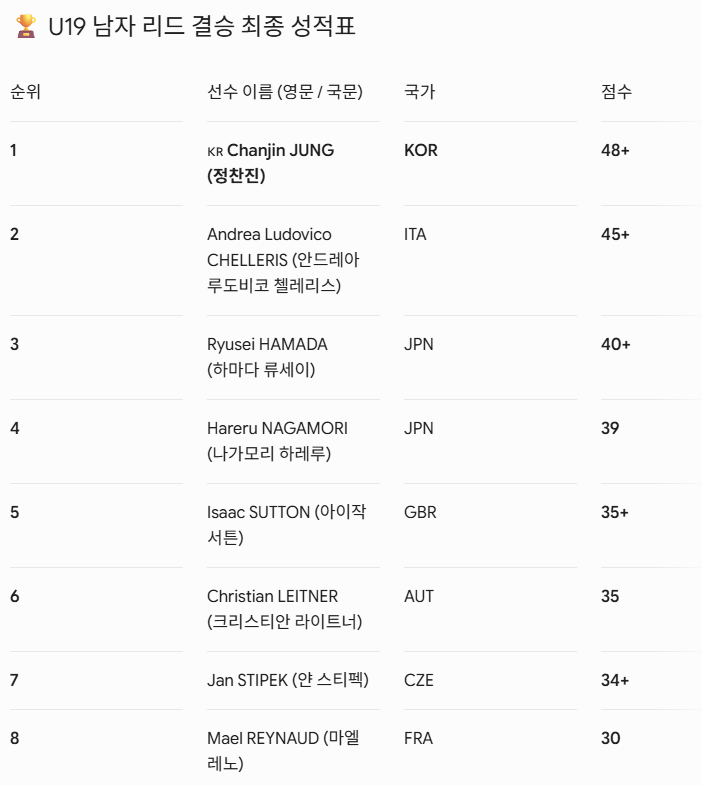Select Isaac SUTTON name cell
This screenshot has height=785, width=702.
[286, 525]
